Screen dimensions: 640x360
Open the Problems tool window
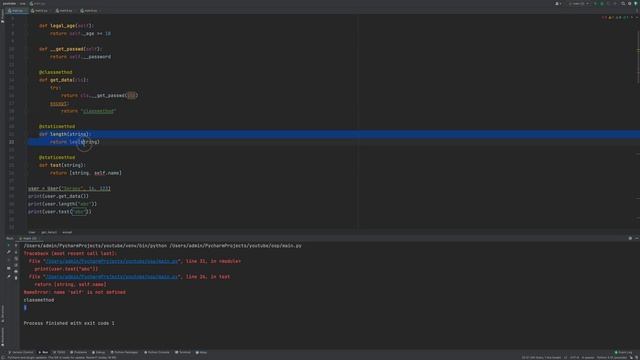click(x=78, y=352)
